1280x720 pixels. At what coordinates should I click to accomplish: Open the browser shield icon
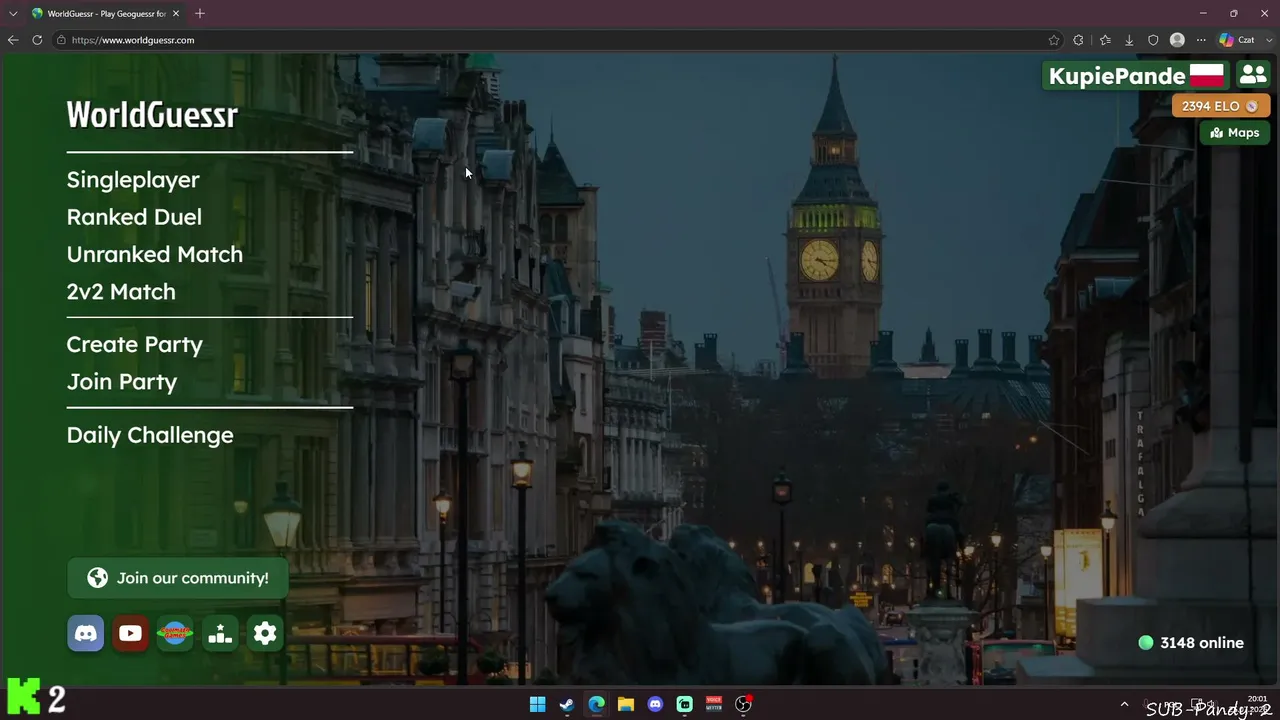coord(1153,40)
